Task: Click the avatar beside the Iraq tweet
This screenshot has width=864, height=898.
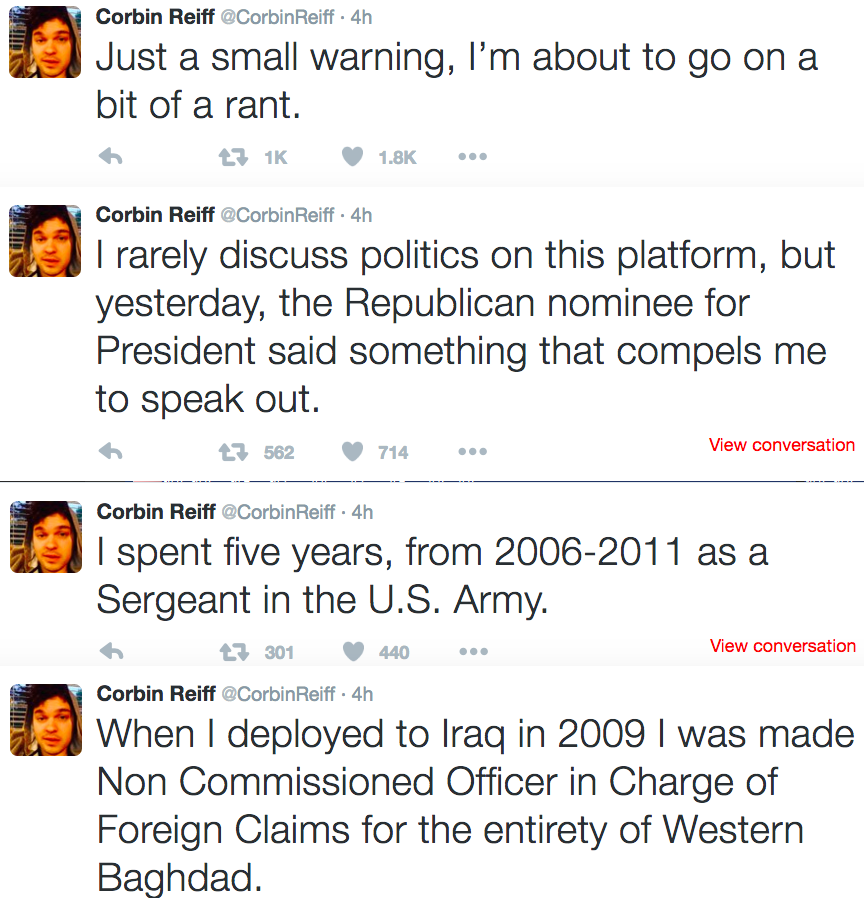Action: coord(46,720)
